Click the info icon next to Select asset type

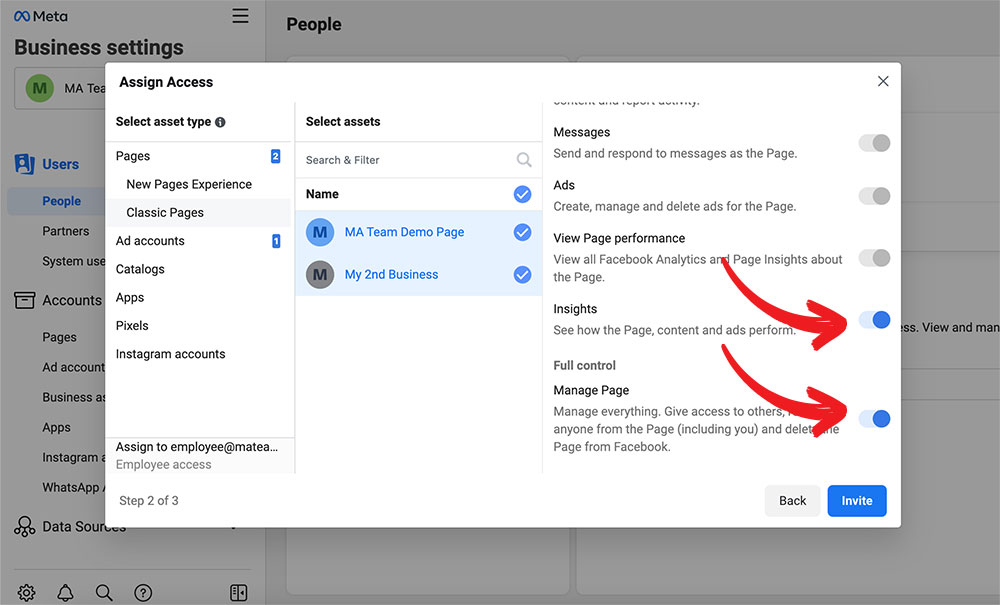point(220,122)
